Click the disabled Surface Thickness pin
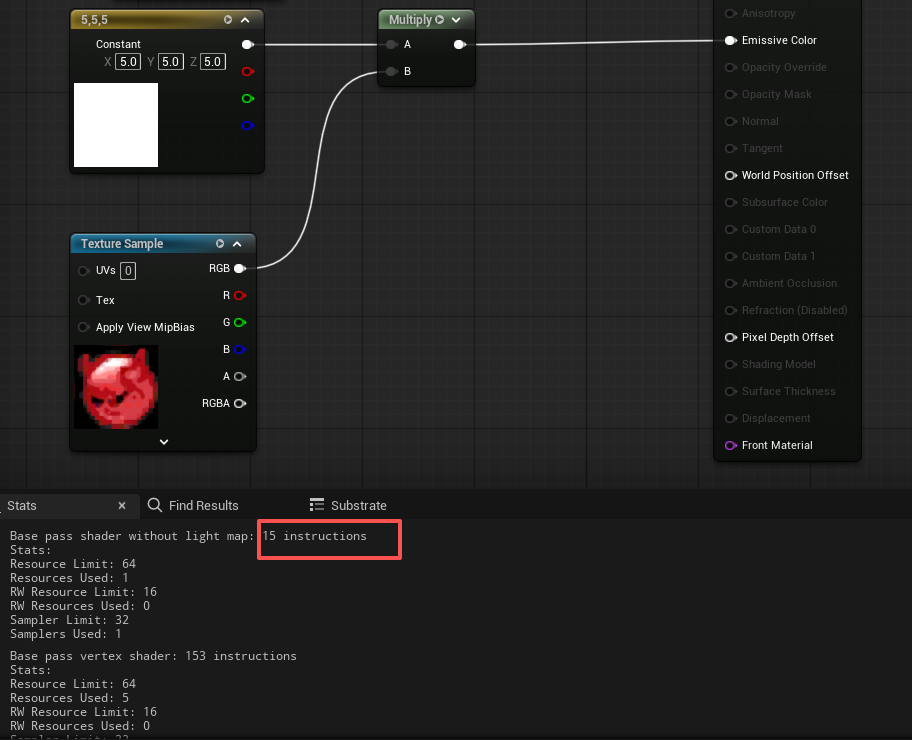912x740 pixels. (x=731, y=392)
